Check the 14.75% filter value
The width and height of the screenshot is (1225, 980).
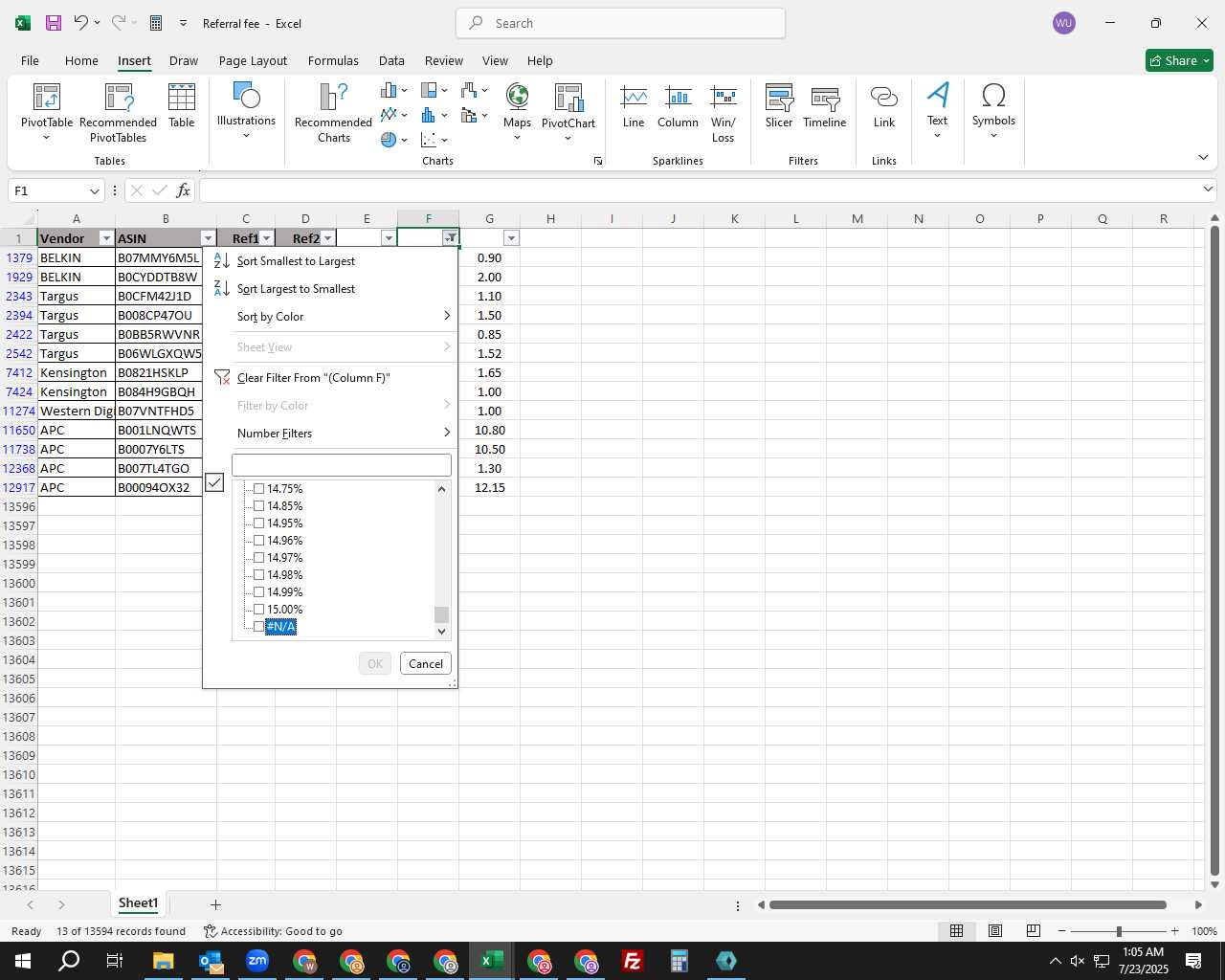[258, 489]
